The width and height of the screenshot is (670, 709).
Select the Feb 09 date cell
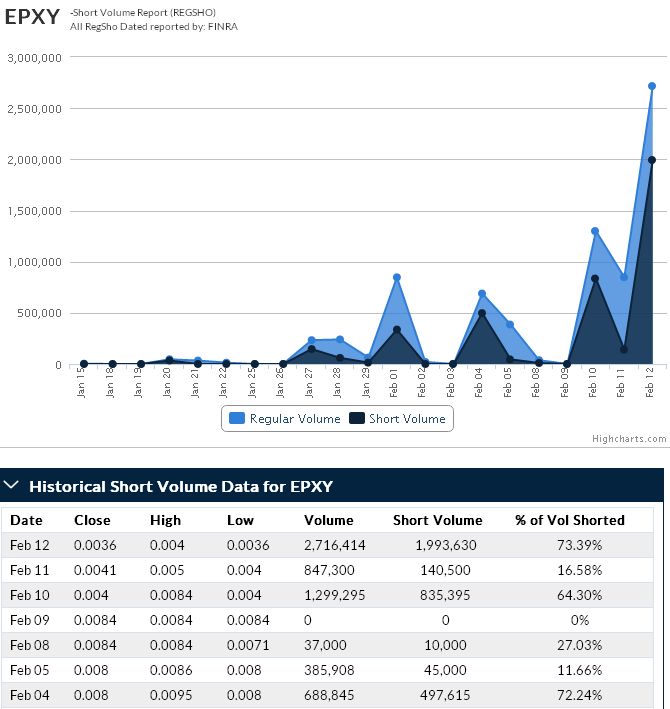point(30,620)
